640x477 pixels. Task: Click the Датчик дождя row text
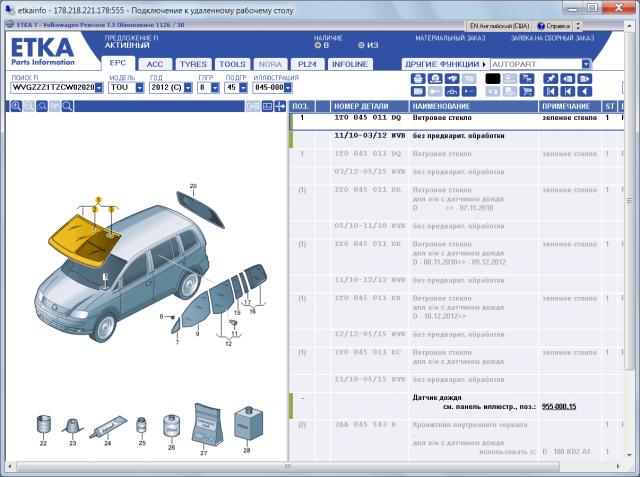tap(437, 397)
